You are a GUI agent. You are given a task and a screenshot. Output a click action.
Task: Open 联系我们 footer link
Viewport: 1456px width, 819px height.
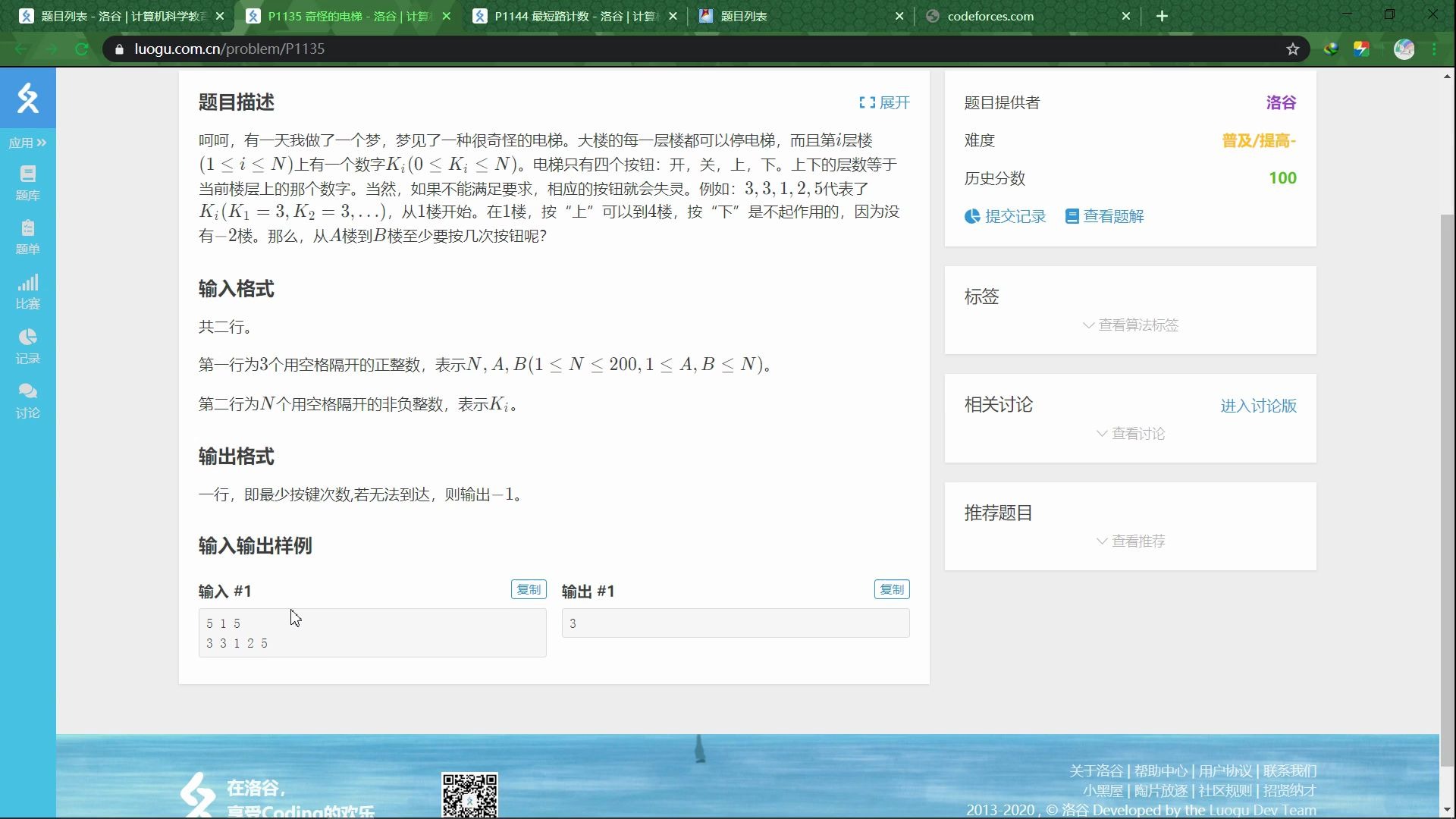1289,771
